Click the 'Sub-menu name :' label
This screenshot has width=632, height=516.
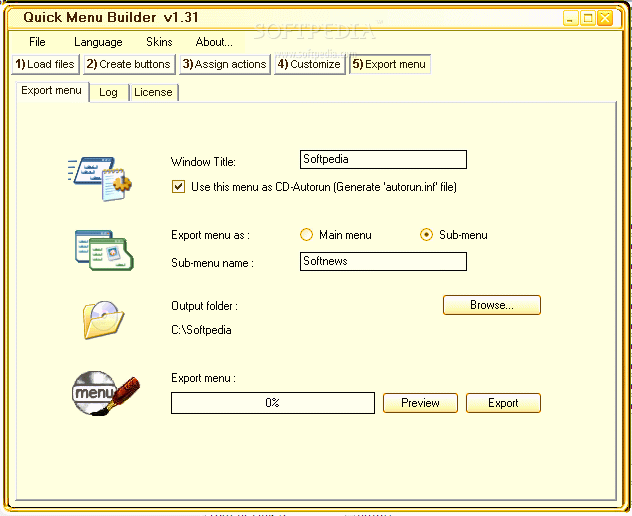point(212,263)
